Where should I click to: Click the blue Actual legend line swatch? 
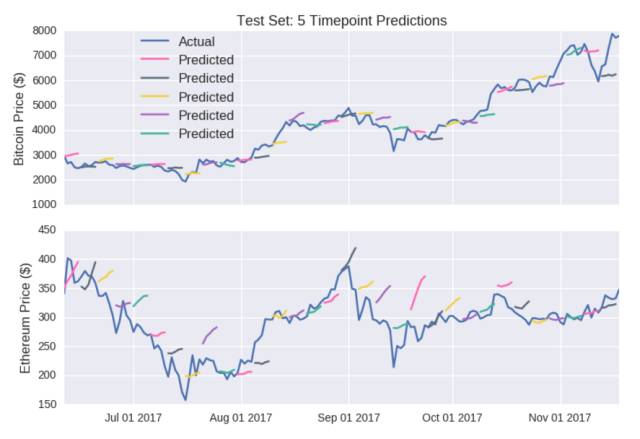tap(155, 41)
